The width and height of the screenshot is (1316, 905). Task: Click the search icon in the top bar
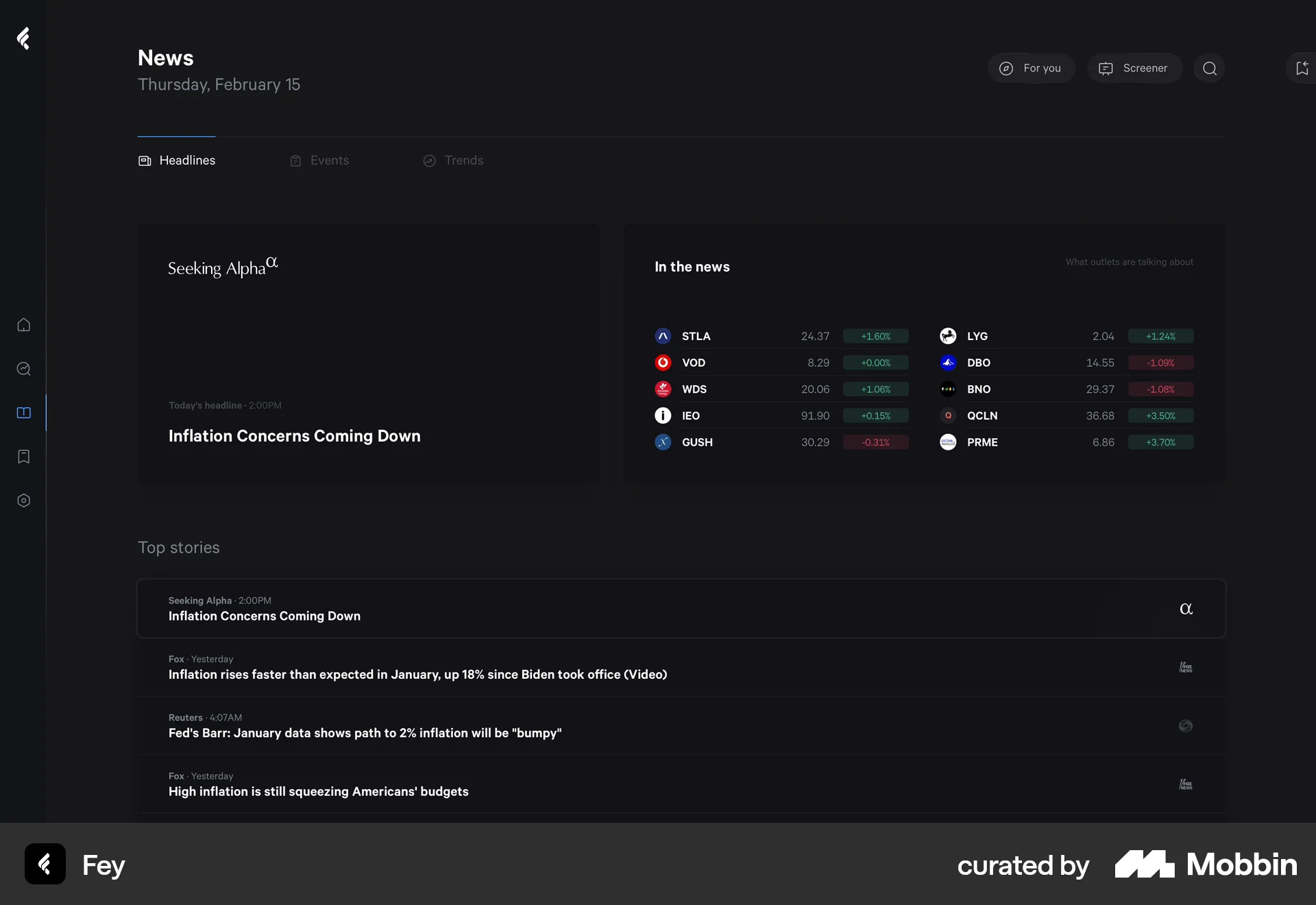[x=1210, y=68]
